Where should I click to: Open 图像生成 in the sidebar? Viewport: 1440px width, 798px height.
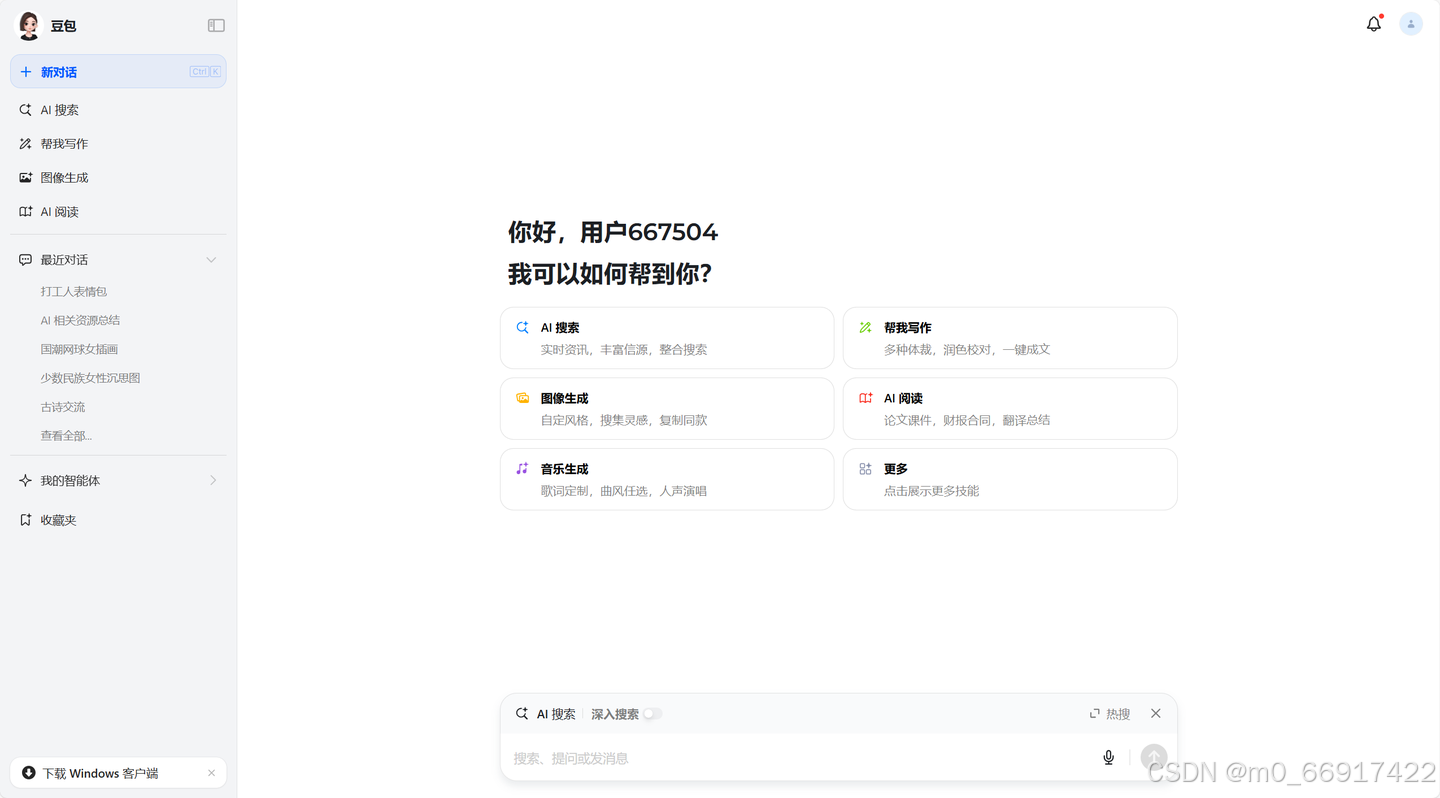[x=118, y=178]
